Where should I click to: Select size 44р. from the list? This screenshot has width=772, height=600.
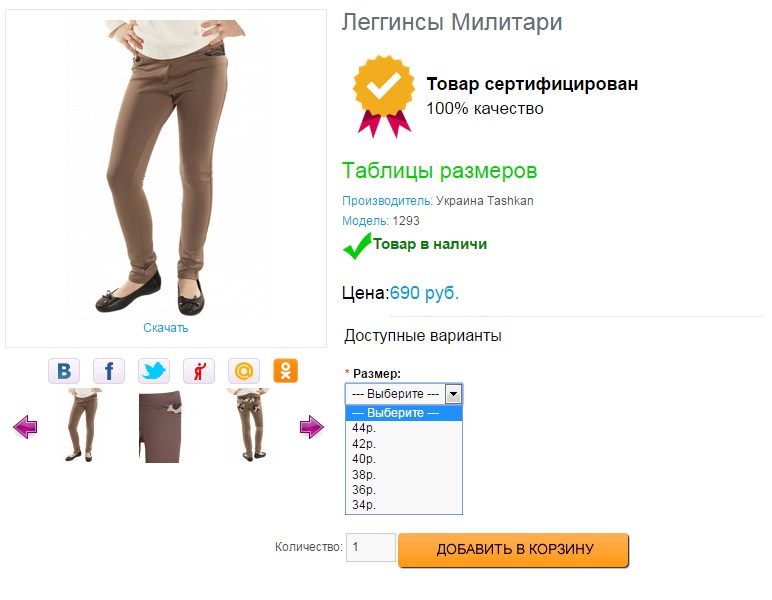(364, 428)
